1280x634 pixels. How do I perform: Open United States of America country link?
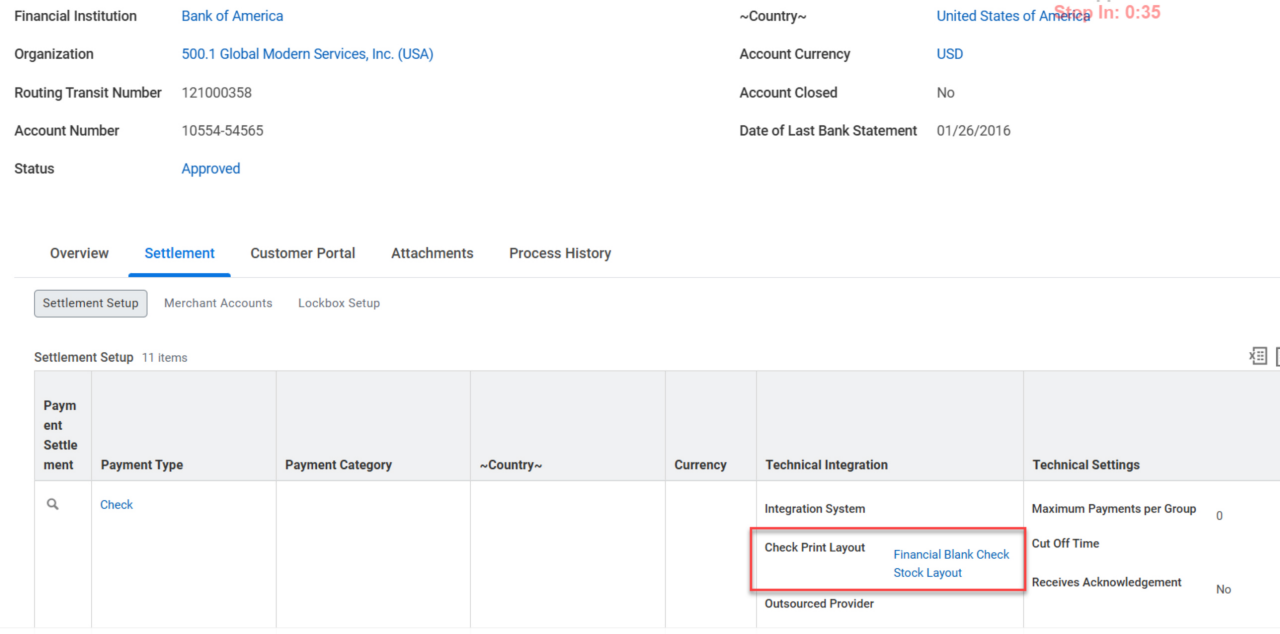click(x=1013, y=16)
